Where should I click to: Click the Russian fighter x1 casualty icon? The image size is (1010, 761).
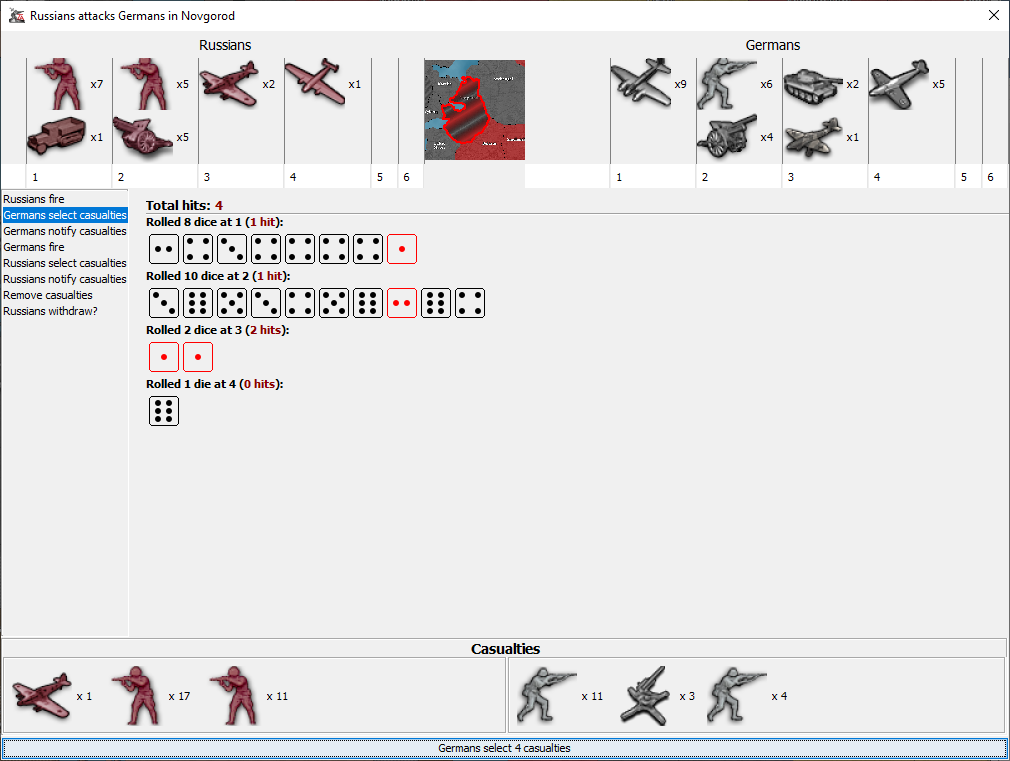click(x=42, y=695)
